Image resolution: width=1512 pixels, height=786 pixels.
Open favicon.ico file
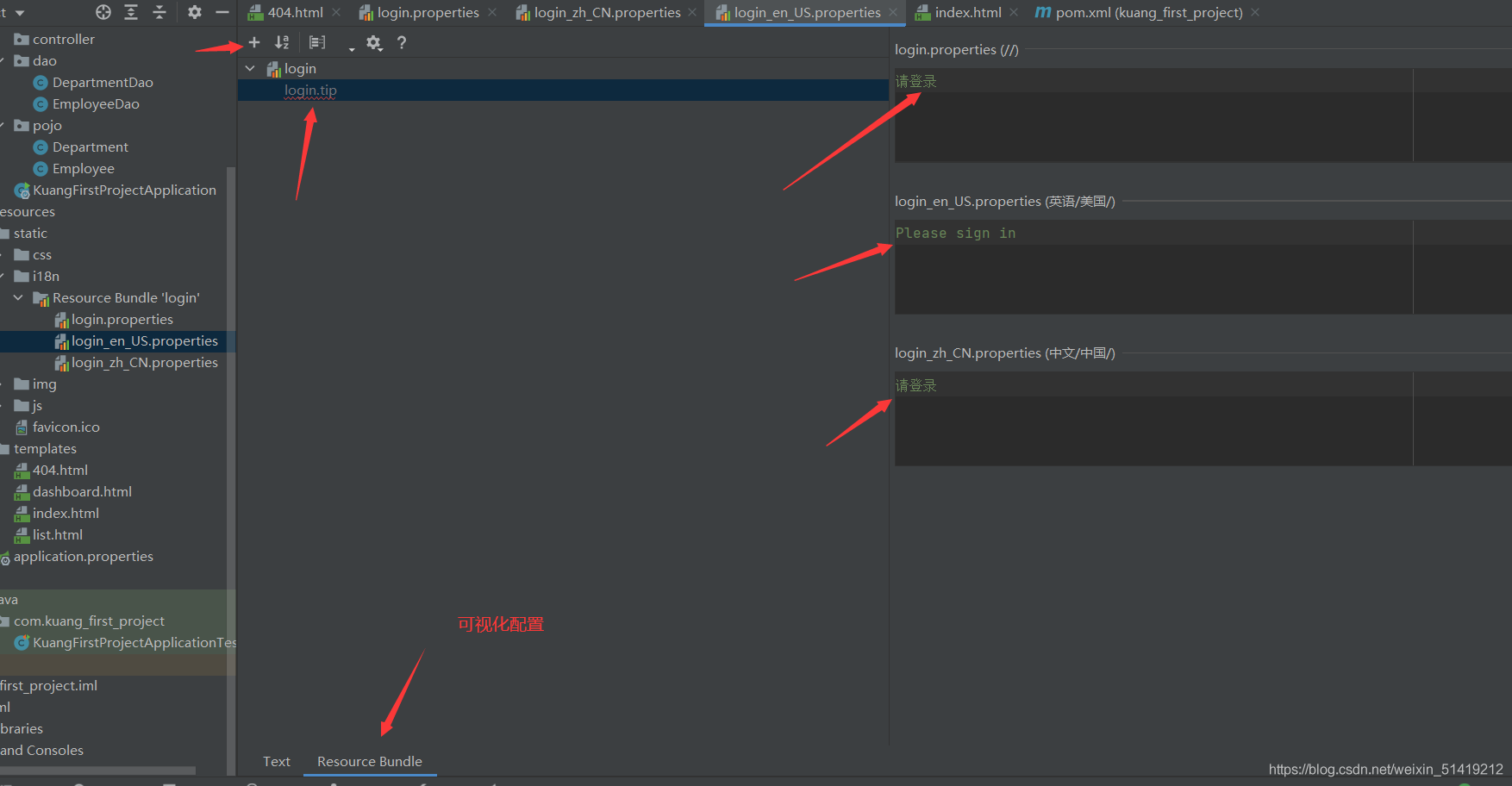[x=66, y=427]
